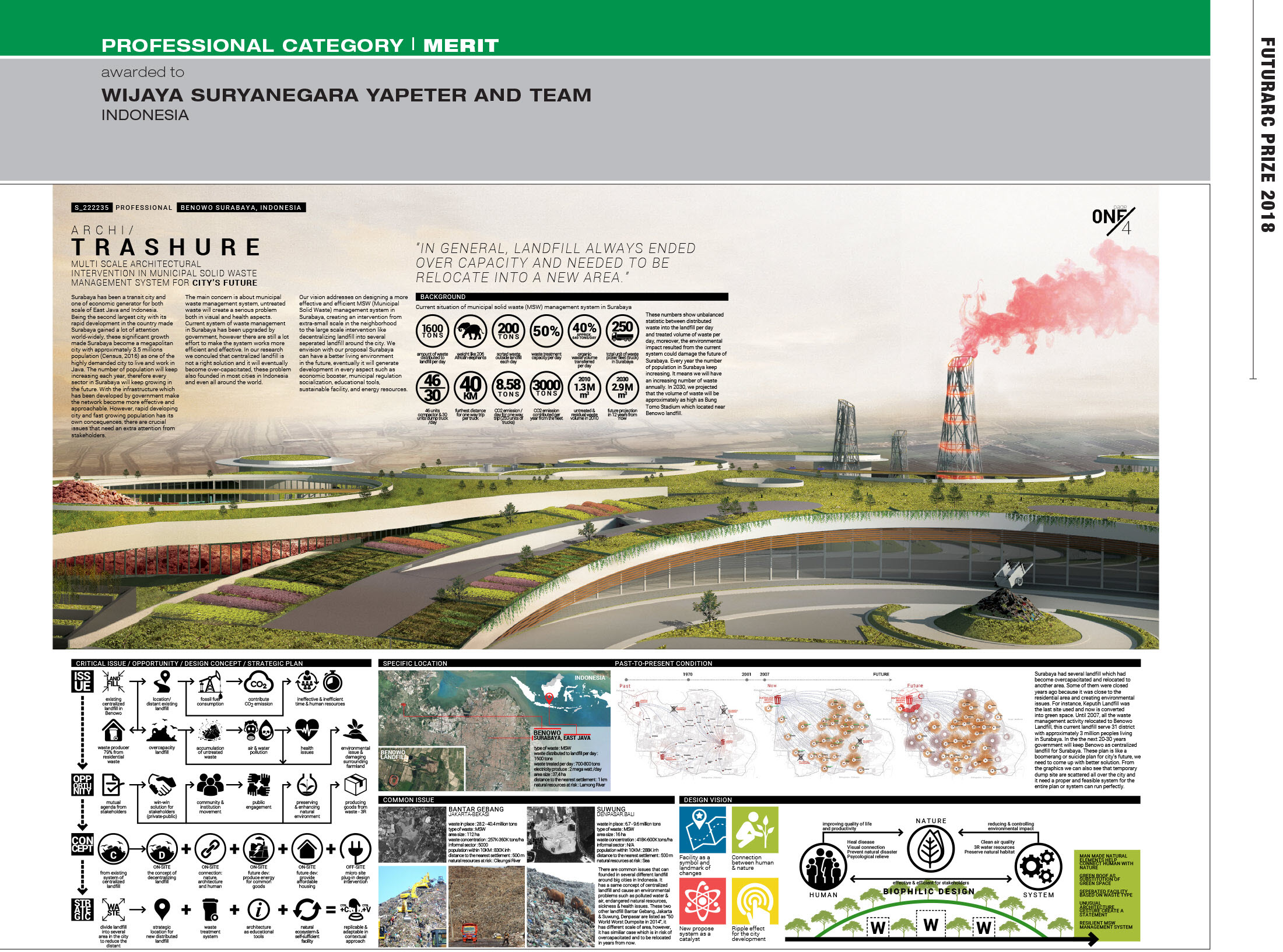Click the house with bin waste producer icon
The height and width of the screenshot is (952, 1283).
(x=113, y=730)
